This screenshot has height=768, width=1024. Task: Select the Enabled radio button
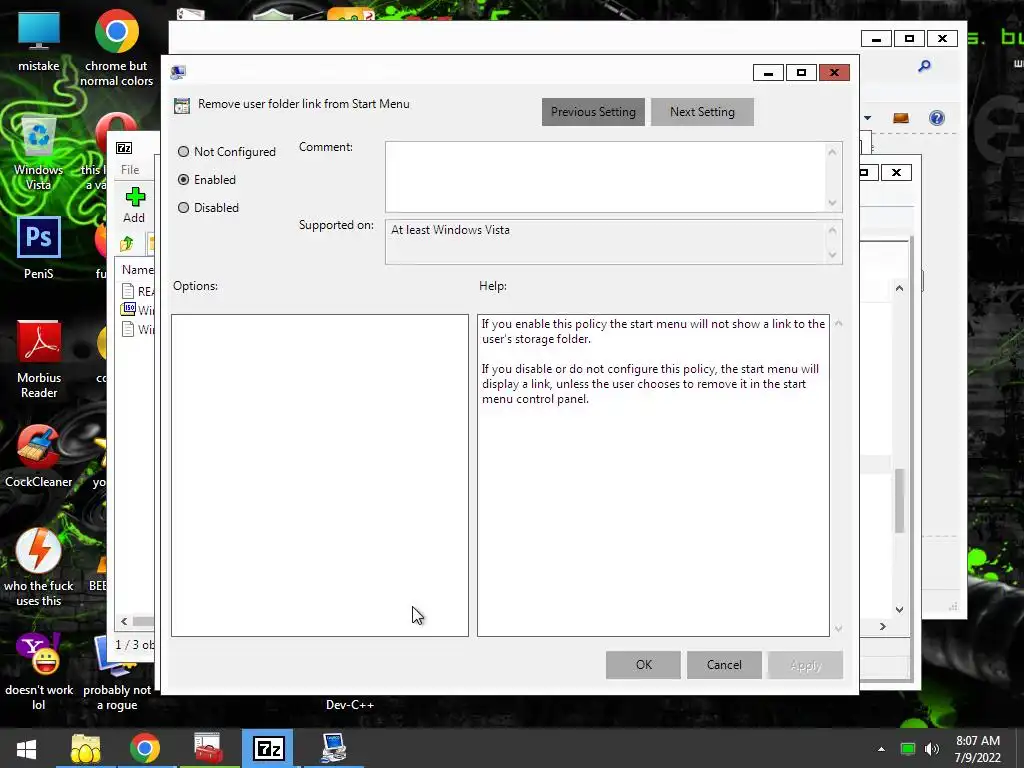tap(184, 180)
